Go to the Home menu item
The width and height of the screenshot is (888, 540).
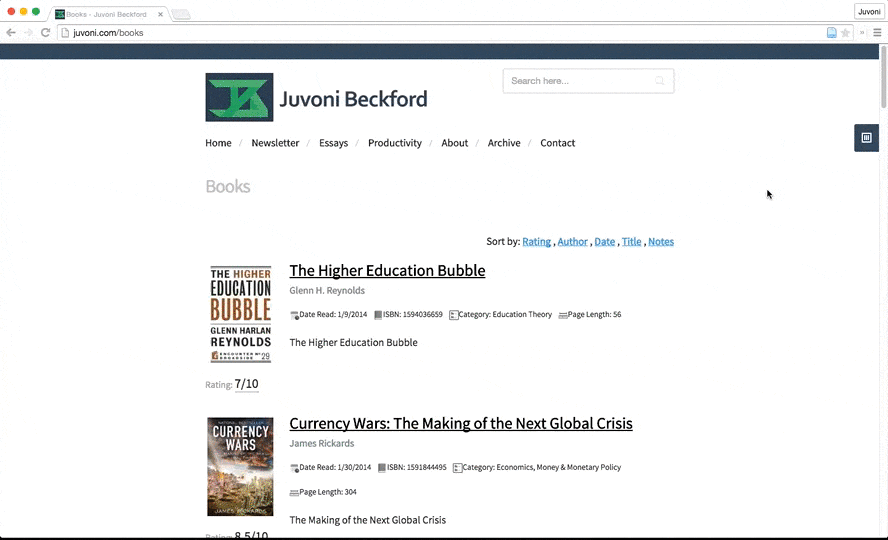coord(218,143)
